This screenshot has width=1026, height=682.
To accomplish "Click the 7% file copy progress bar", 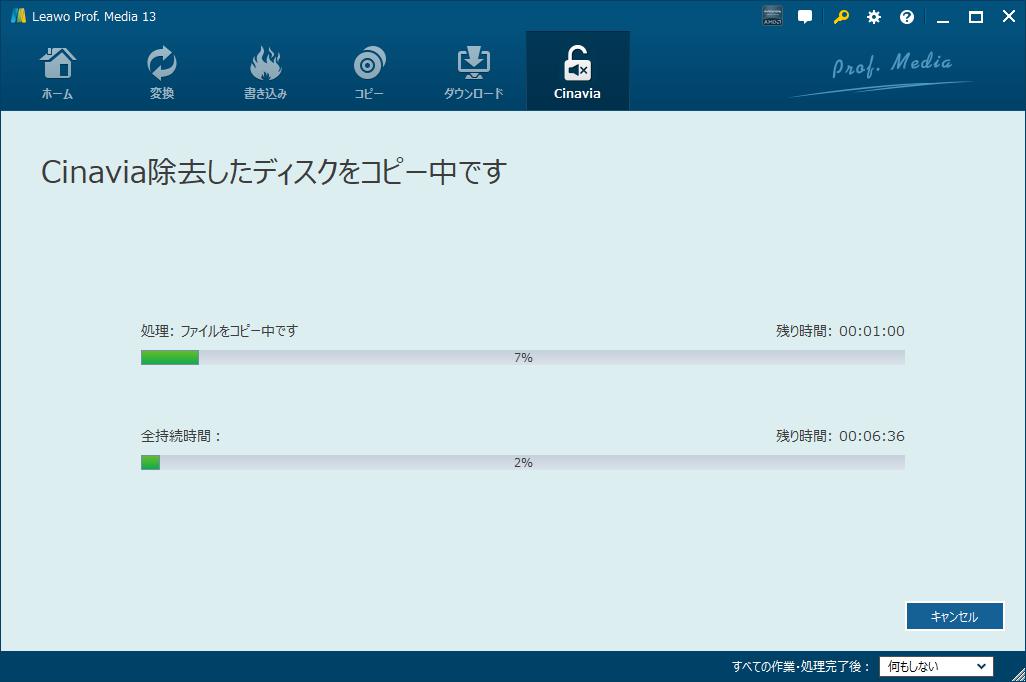I will tap(523, 357).
